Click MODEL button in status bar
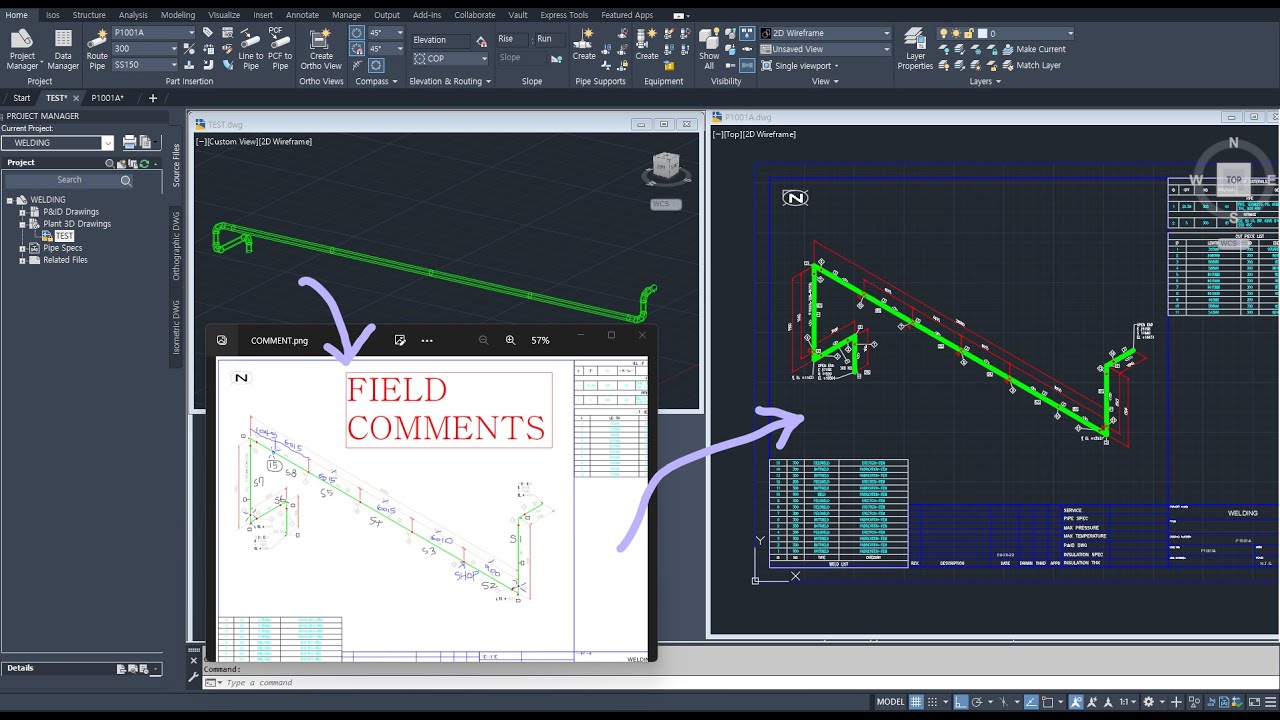 pyautogui.click(x=890, y=702)
